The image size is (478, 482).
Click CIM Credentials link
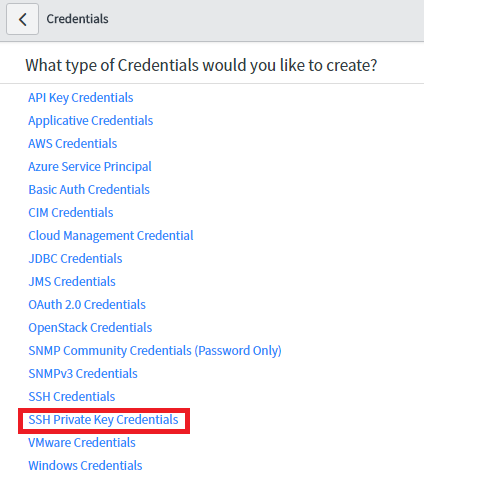71,213
